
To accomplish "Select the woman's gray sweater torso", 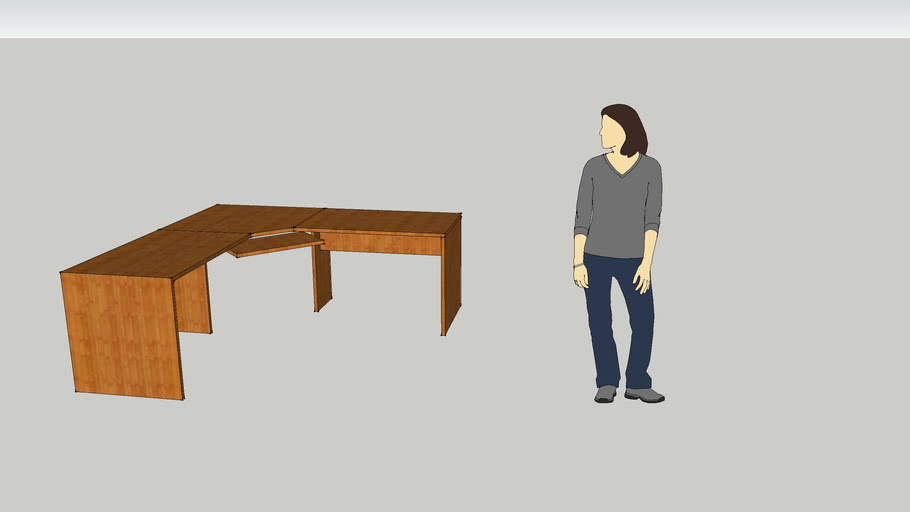I will click(x=617, y=208).
